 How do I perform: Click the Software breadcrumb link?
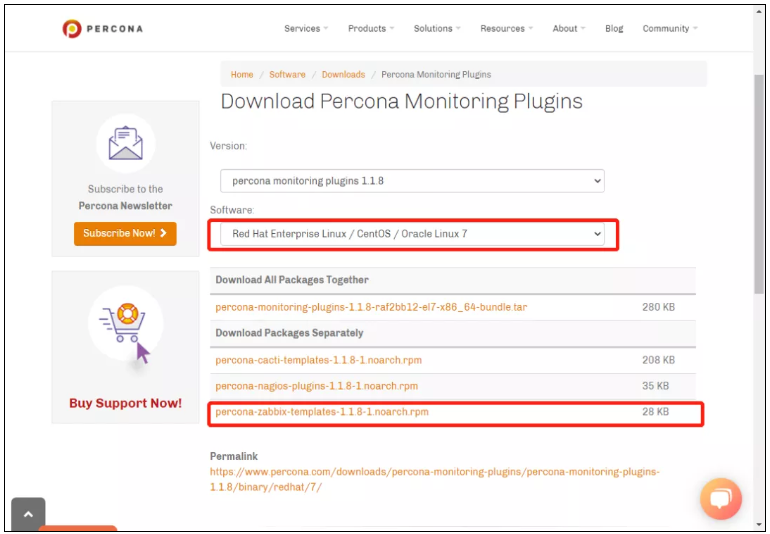click(287, 75)
